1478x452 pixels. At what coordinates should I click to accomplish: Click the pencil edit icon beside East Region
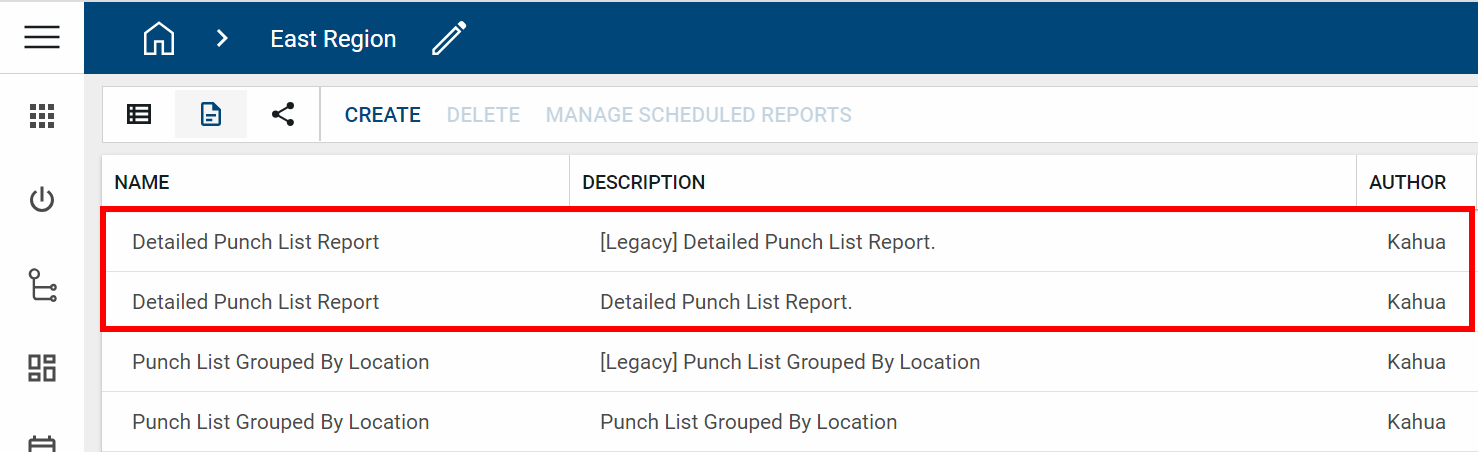coord(449,39)
